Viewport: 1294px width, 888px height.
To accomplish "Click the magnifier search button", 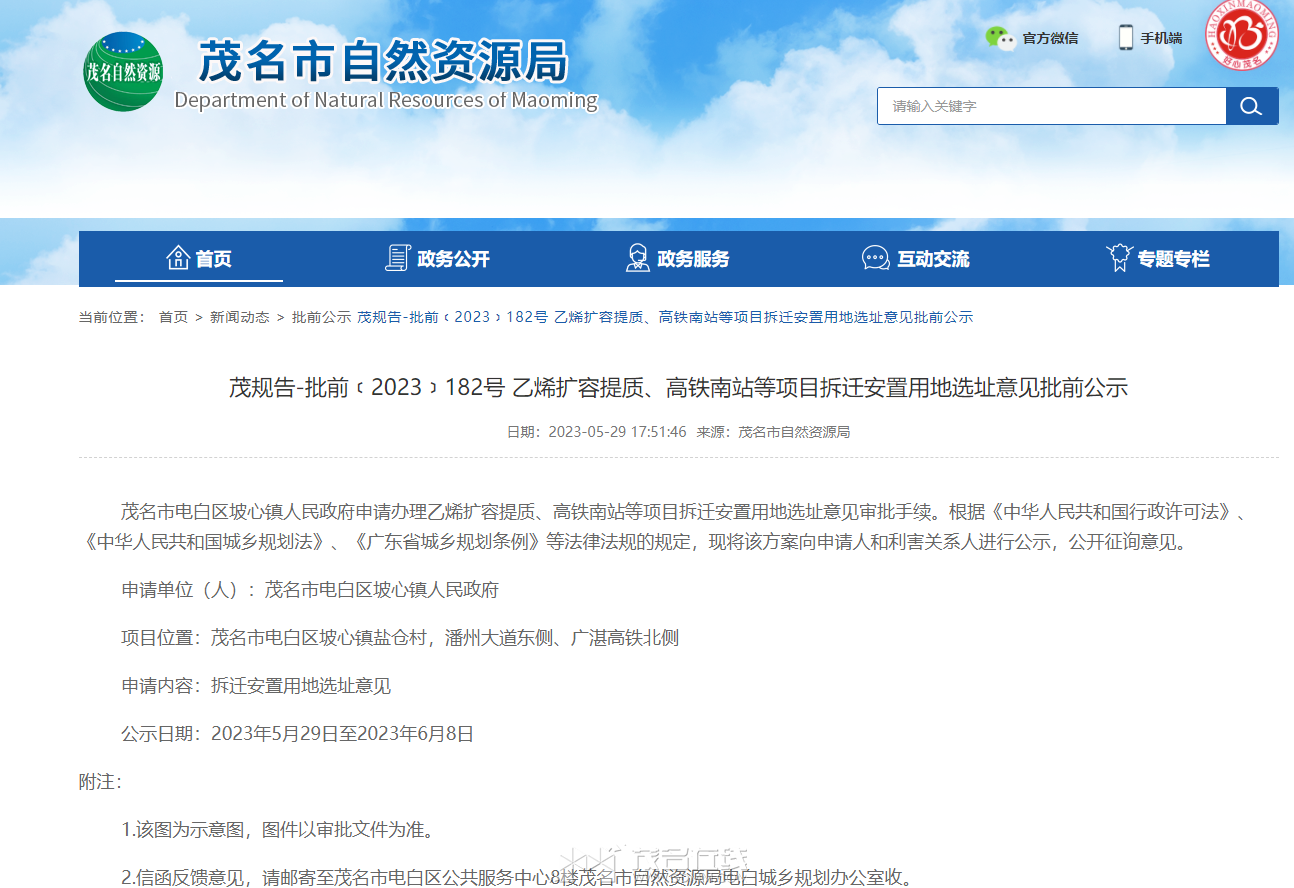I will (1252, 106).
